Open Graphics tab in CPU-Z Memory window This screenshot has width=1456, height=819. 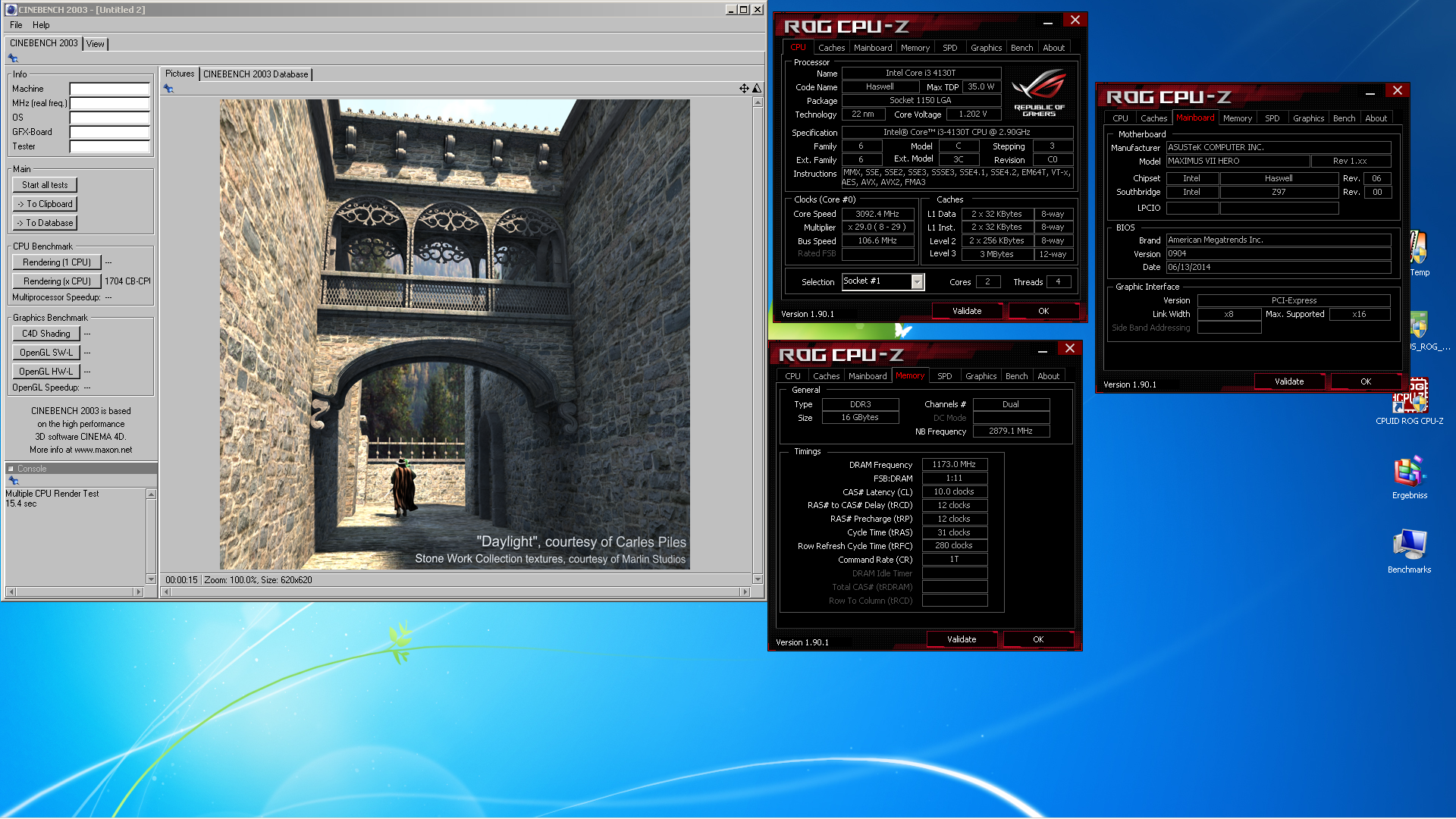pos(981,376)
